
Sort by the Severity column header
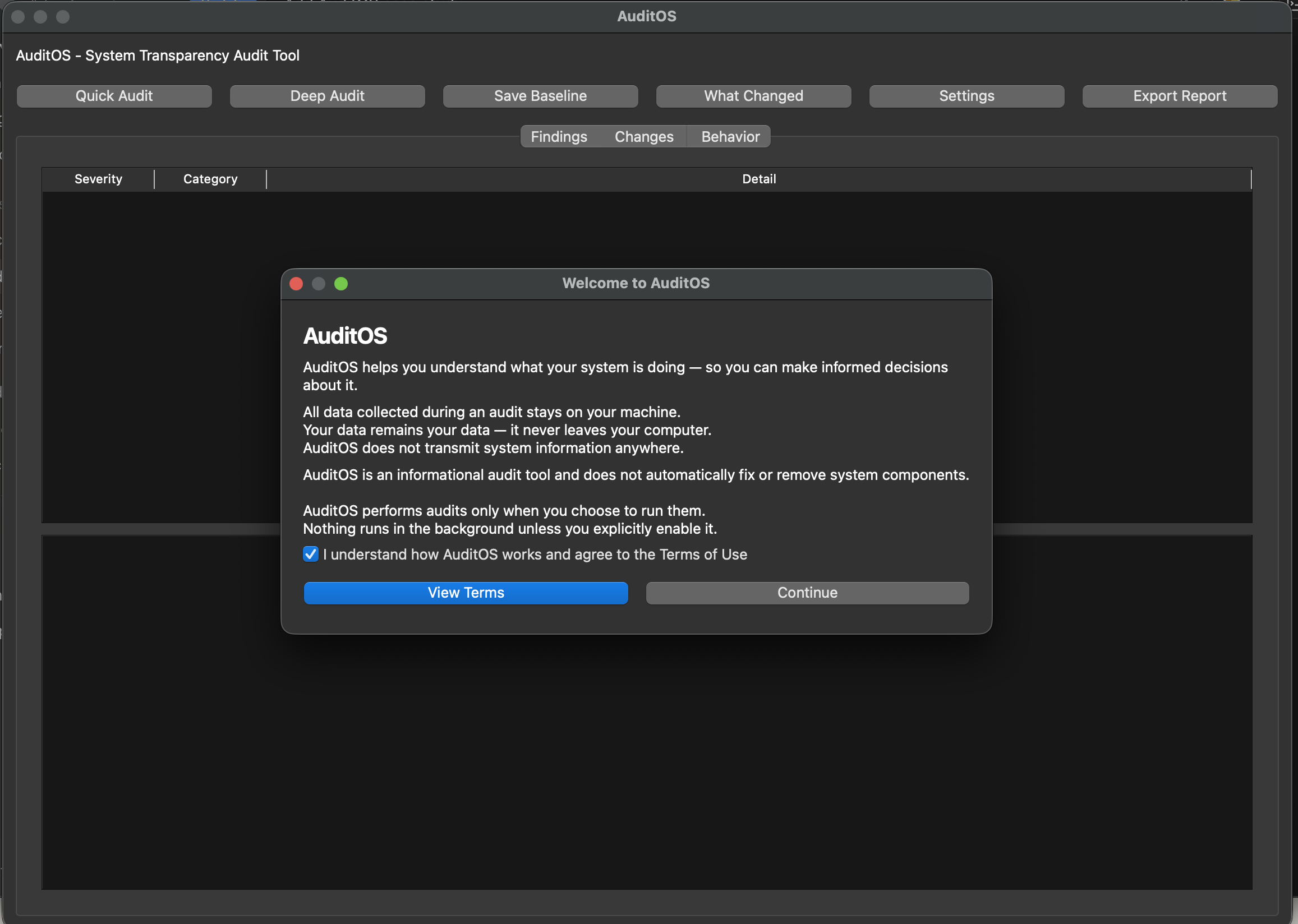pyautogui.click(x=99, y=179)
